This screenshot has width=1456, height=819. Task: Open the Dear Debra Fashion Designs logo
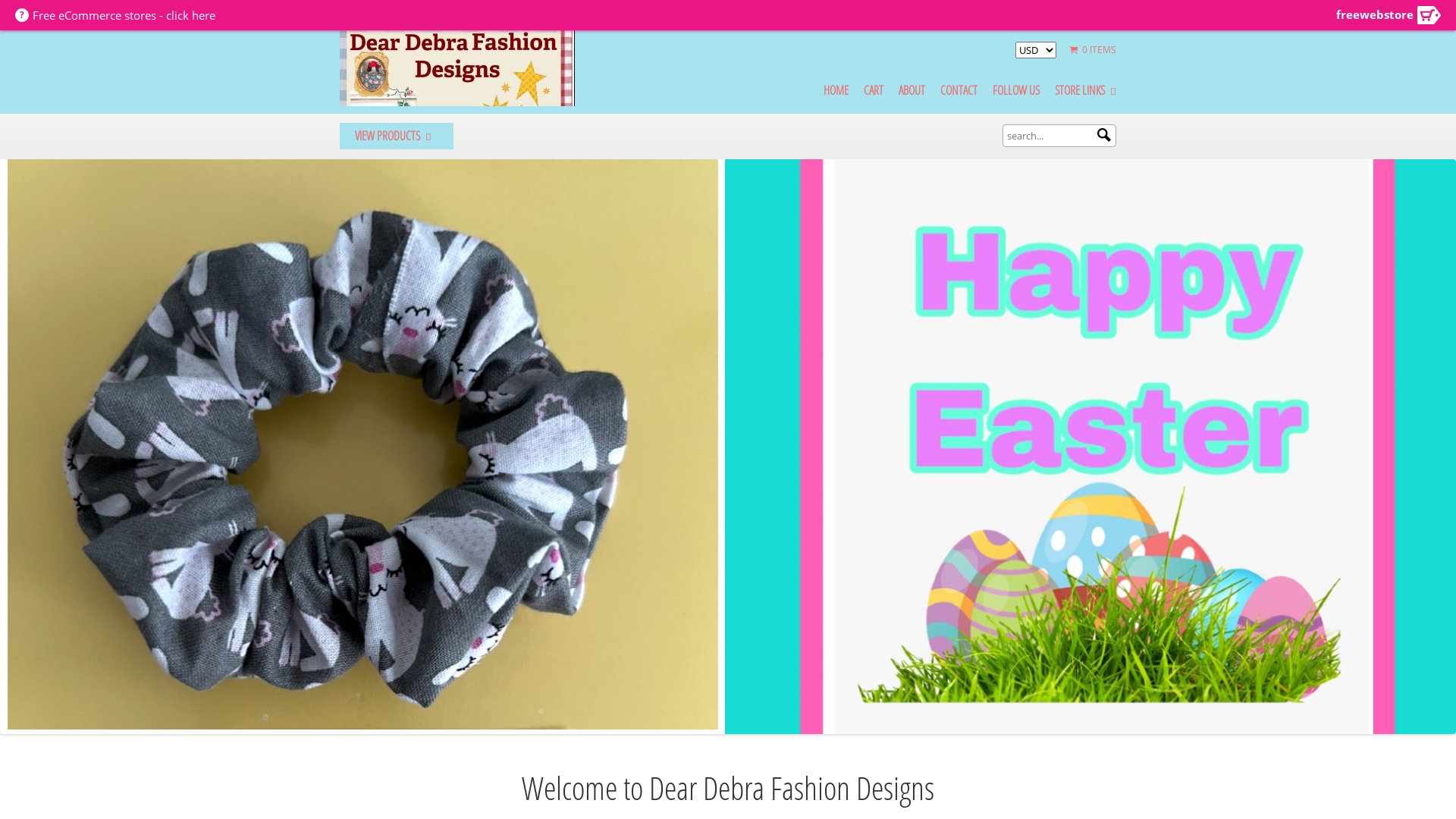(x=457, y=67)
